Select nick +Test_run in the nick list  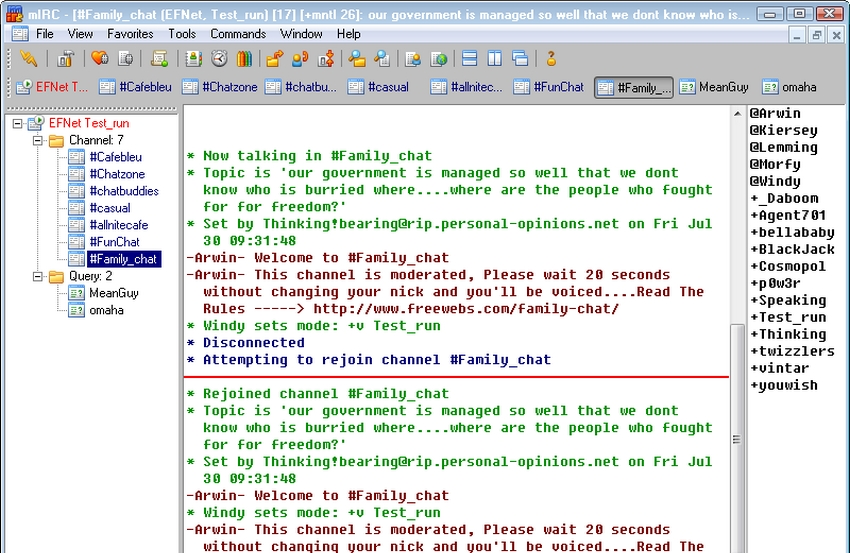click(x=788, y=318)
